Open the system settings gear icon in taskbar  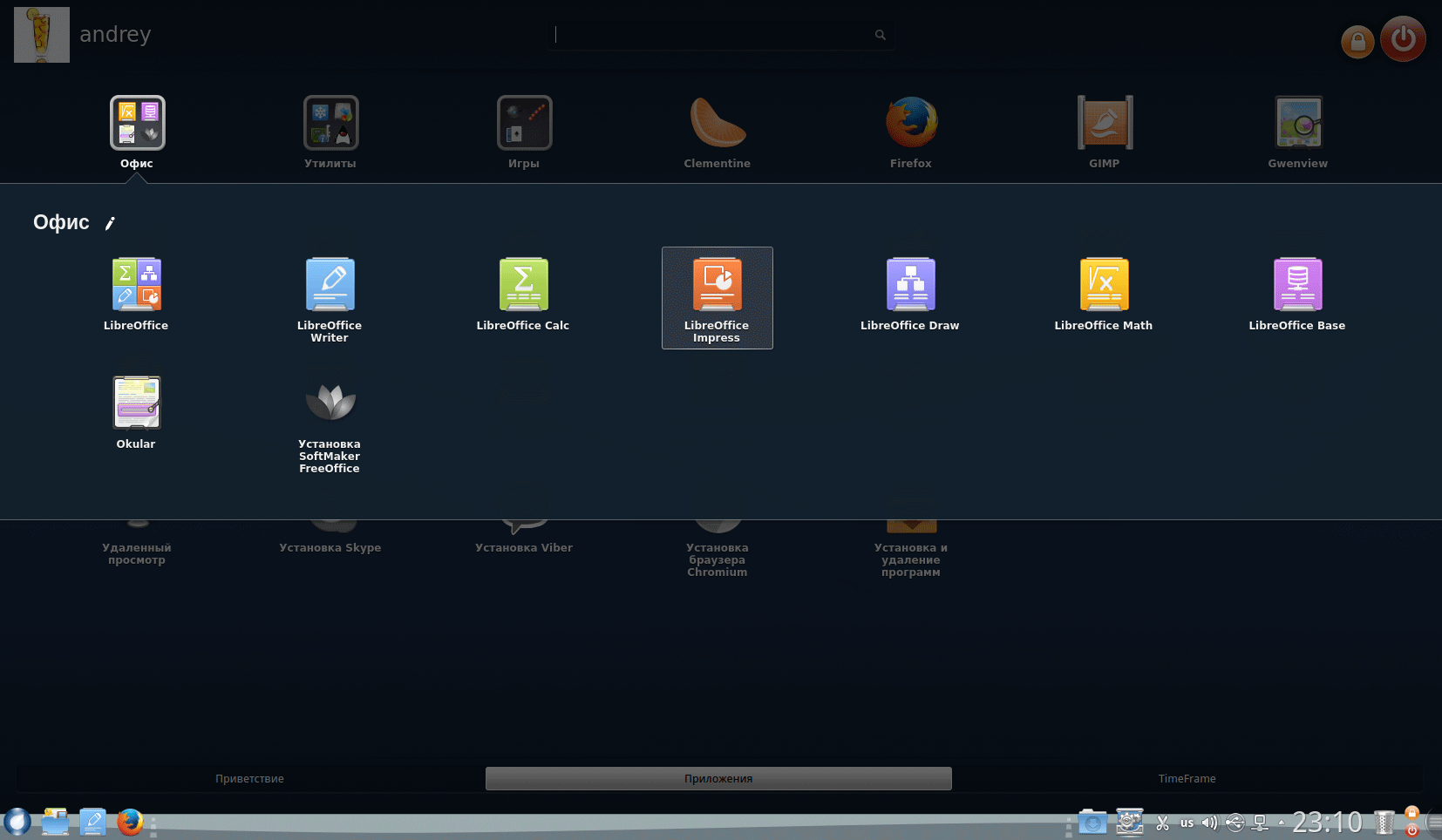click(1130, 822)
